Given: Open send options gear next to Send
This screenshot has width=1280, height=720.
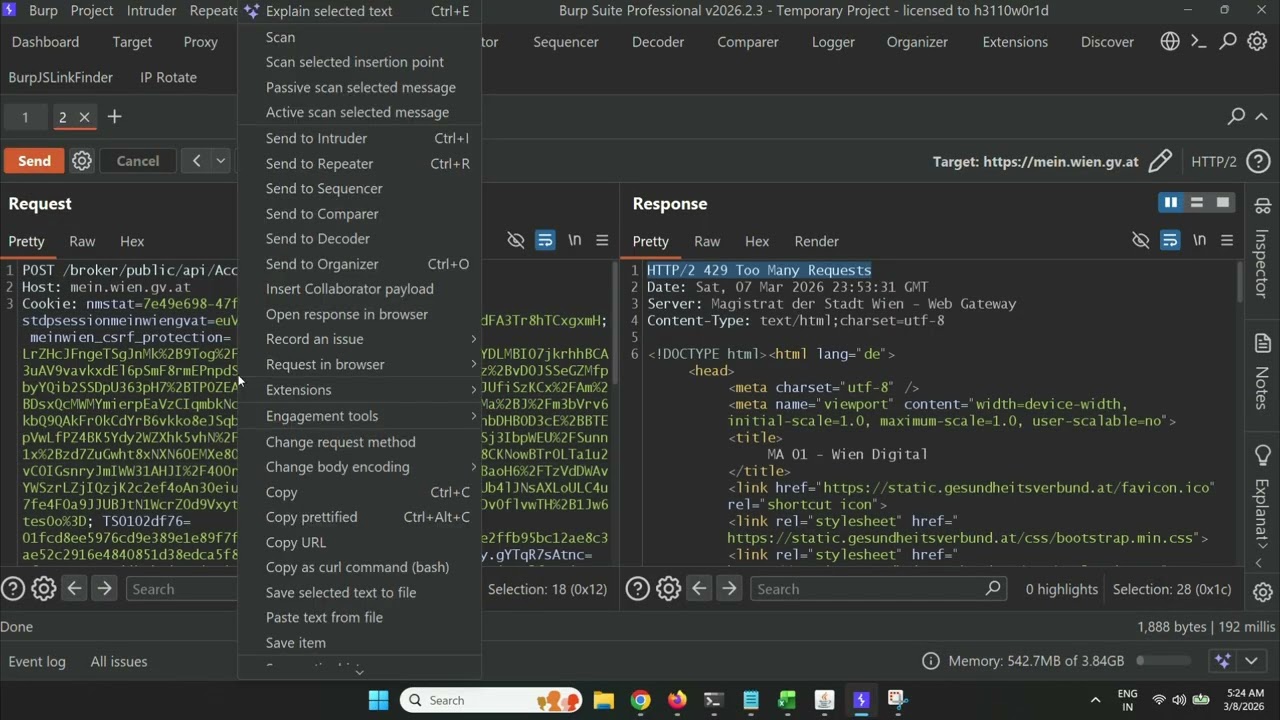Looking at the screenshot, I should pyautogui.click(x=82, y=161).
